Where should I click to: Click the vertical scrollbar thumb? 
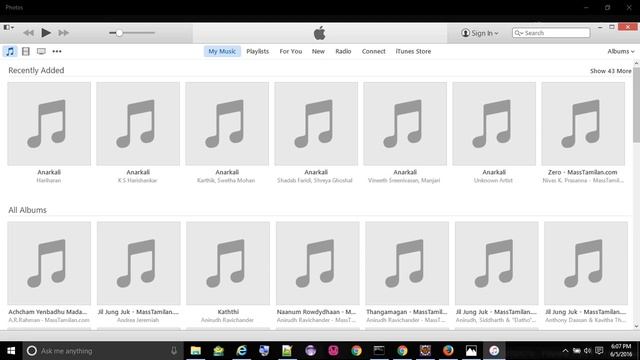(636, 105)
